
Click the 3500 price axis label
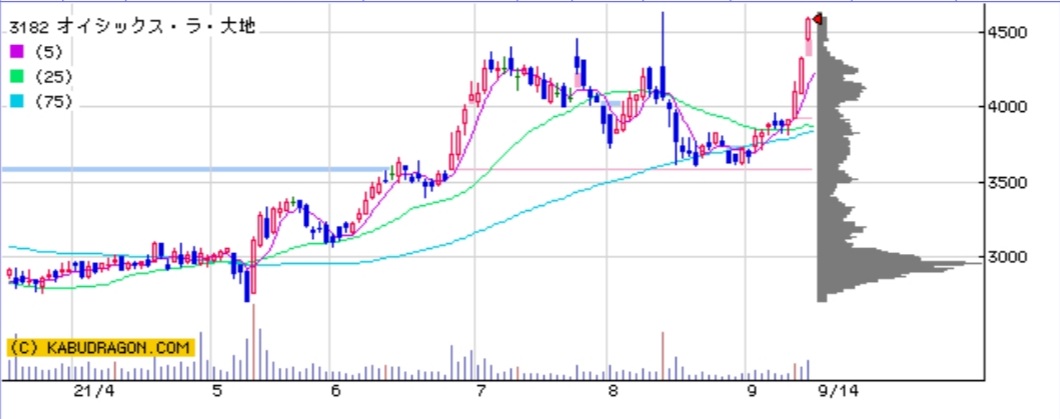coord(1007,182)
